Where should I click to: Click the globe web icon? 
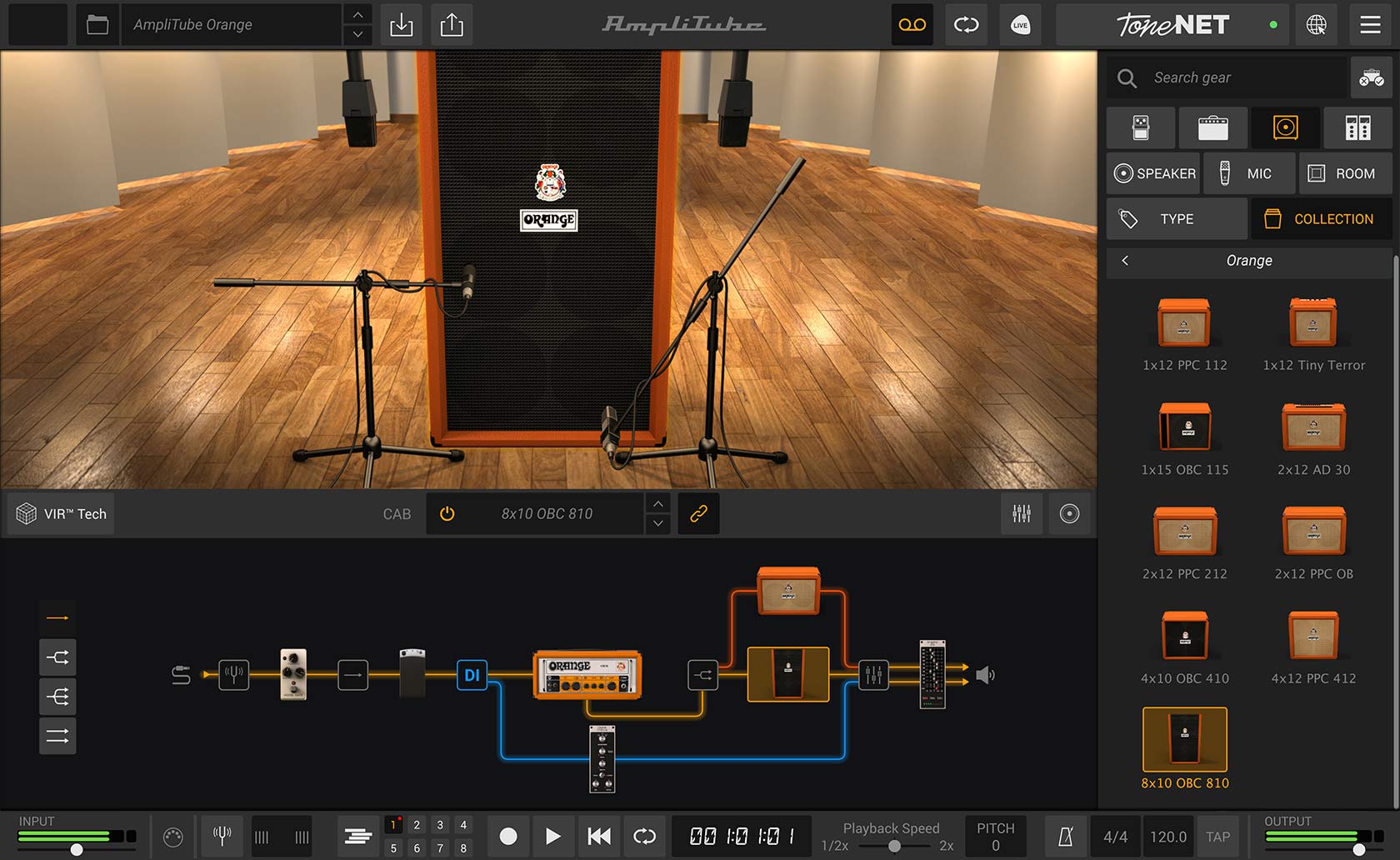point(1316,25)
